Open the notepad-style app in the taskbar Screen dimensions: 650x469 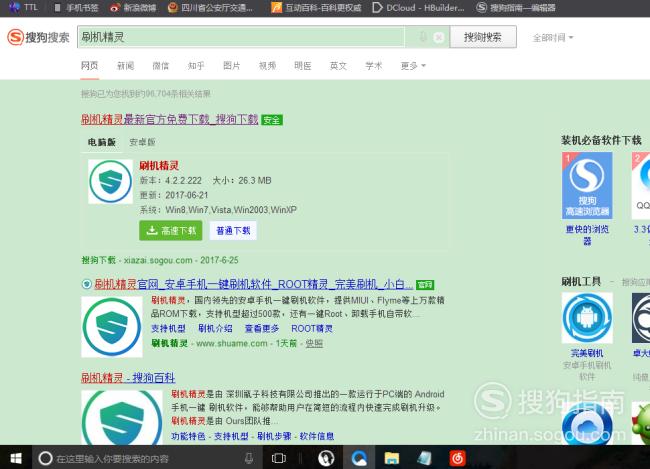[x=424, y=458]
